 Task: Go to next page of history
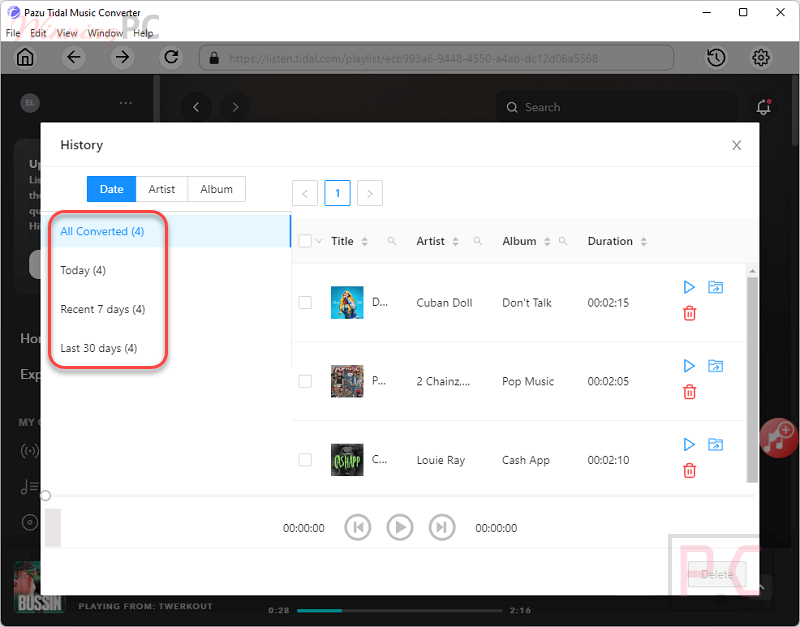click(x=370, y=193)
